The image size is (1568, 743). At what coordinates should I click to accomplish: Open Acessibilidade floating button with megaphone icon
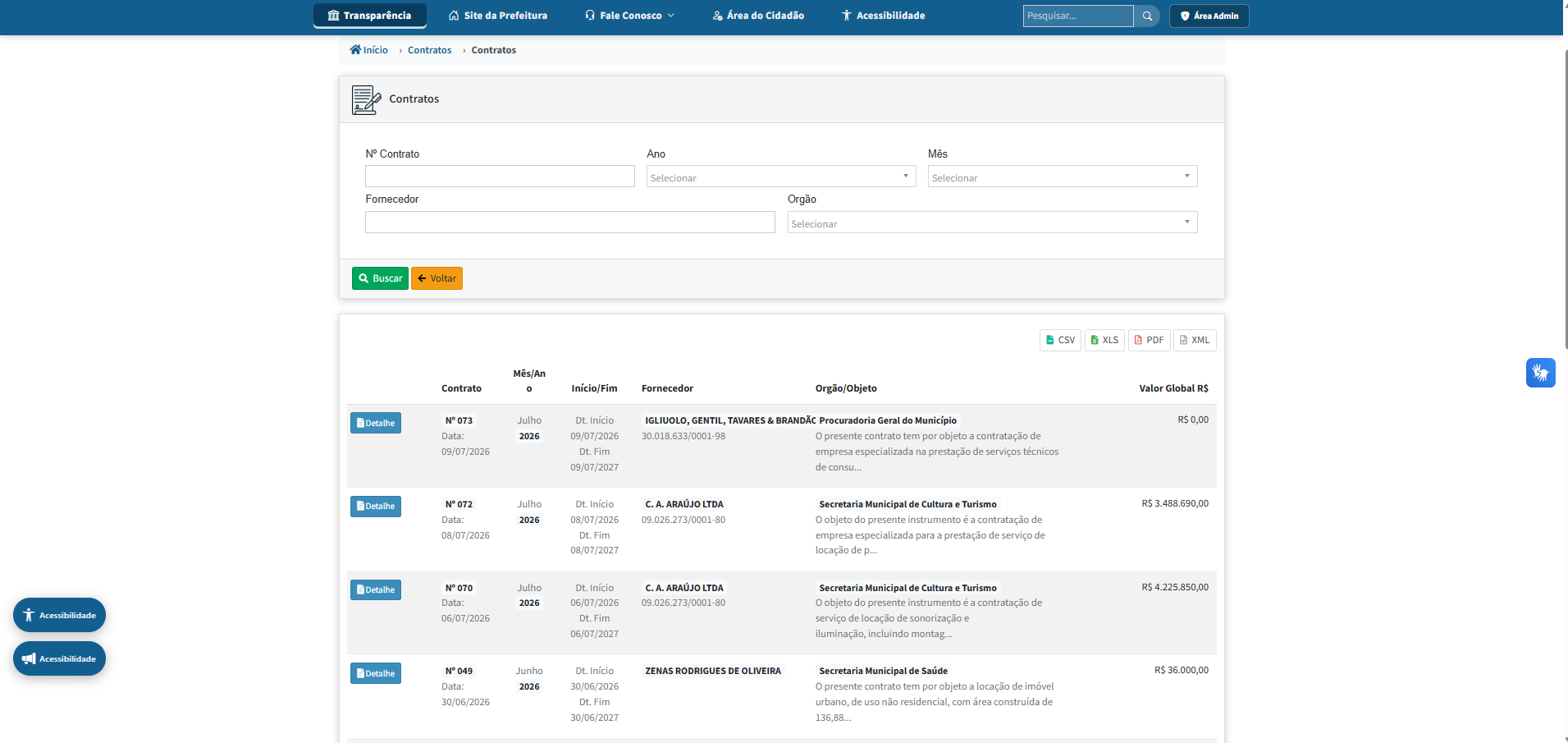click(x=59, y=658)
